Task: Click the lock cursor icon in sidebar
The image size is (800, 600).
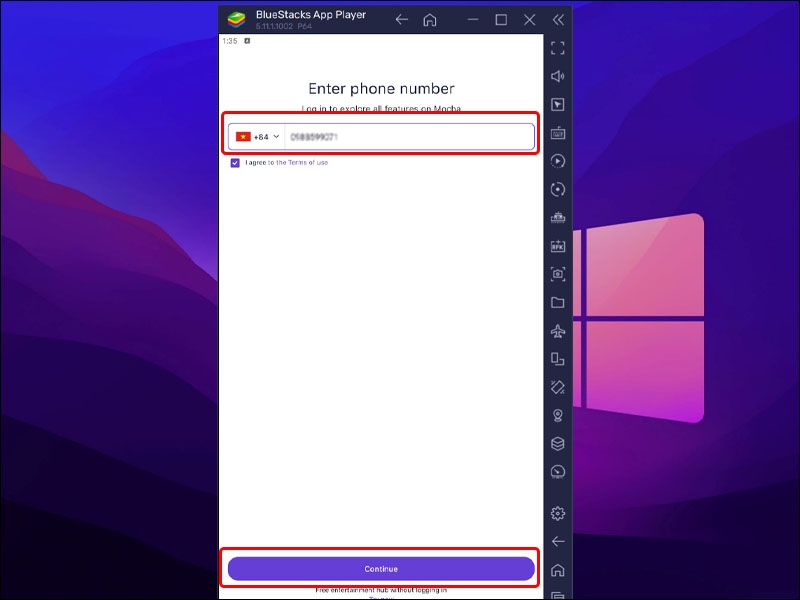Action: pos(558,105)
